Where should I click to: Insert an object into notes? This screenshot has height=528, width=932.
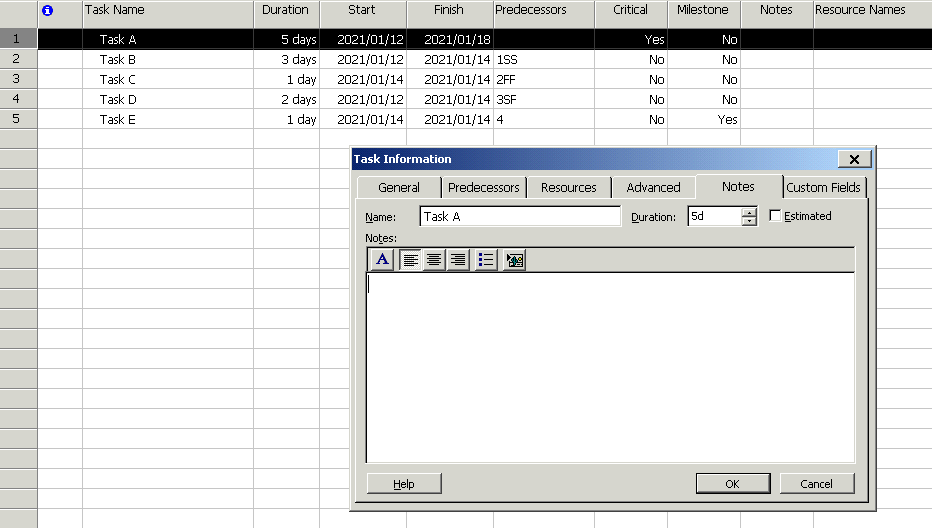(515, 260)
